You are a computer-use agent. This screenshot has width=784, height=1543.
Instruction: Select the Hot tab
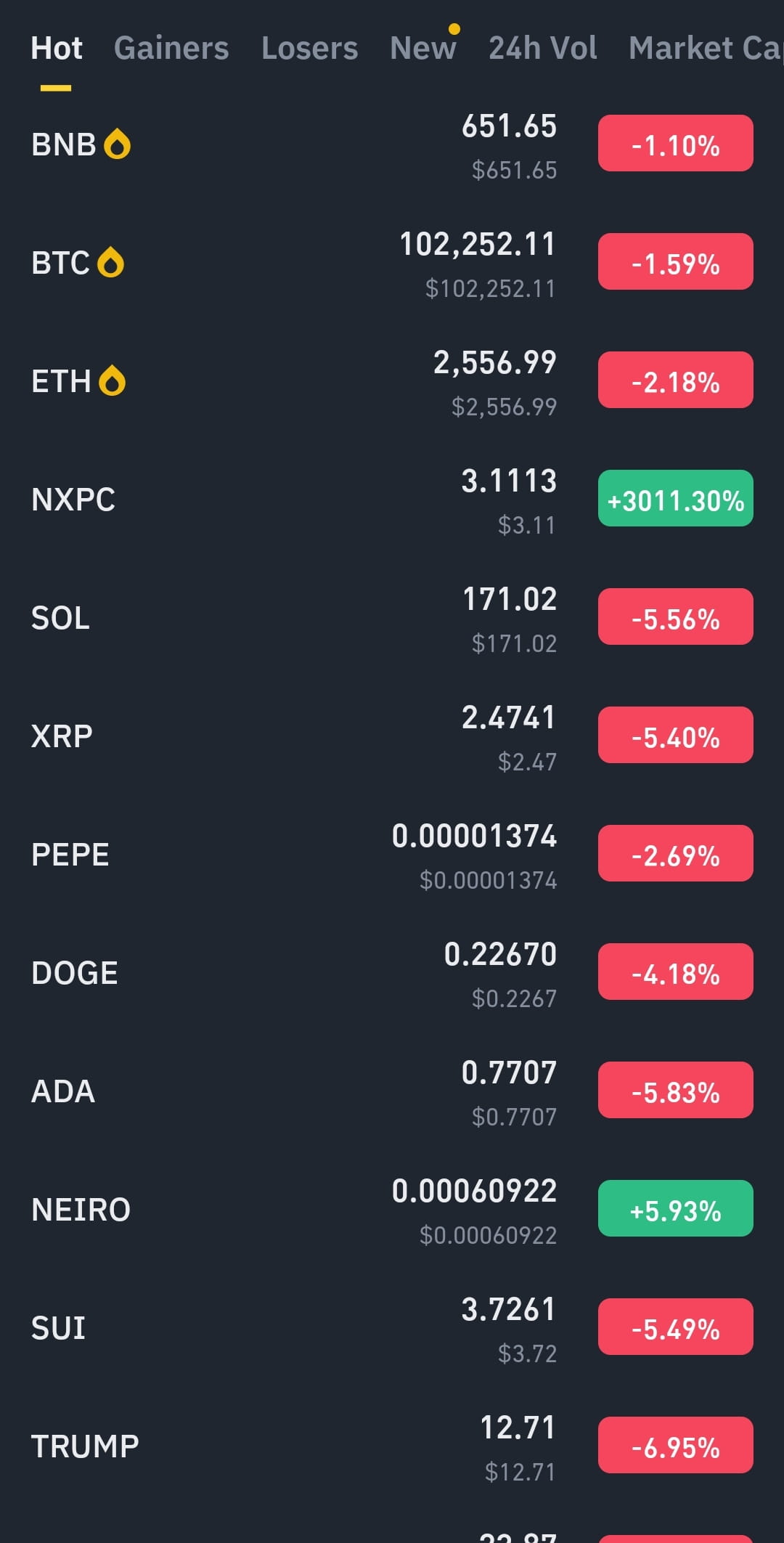tap(57, 48)
